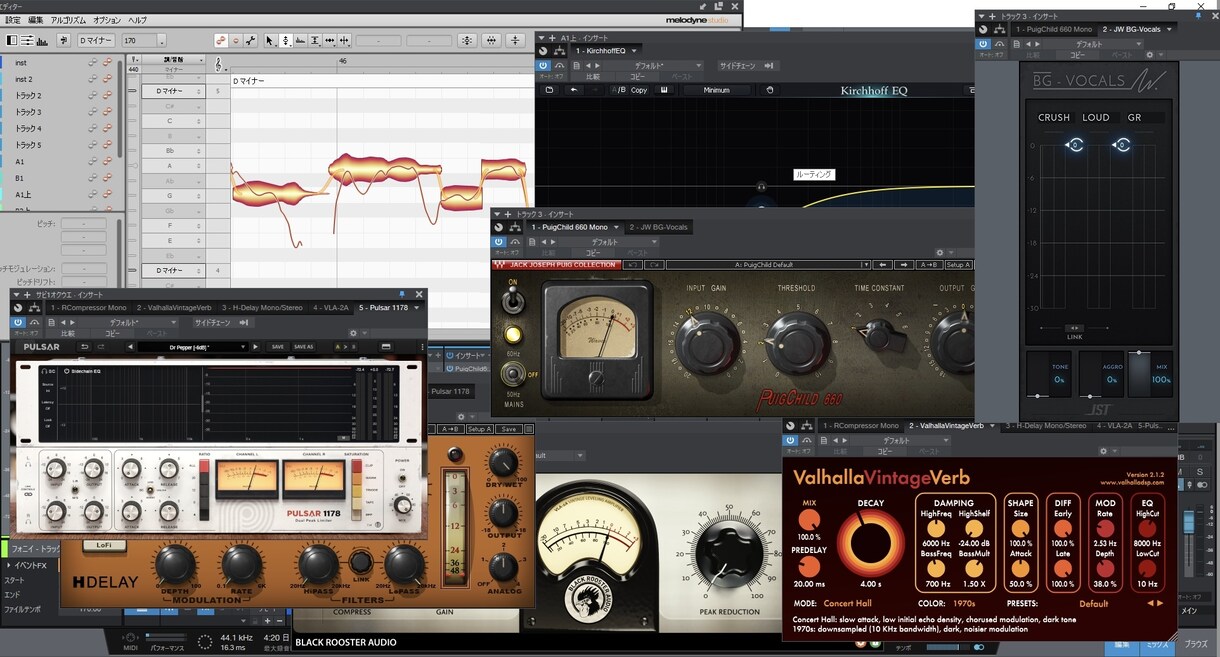The width and height of the screenshot is (1220, 657).
Task: Open the Melodyne 設定 menu
Action: [x=13, y=20]
